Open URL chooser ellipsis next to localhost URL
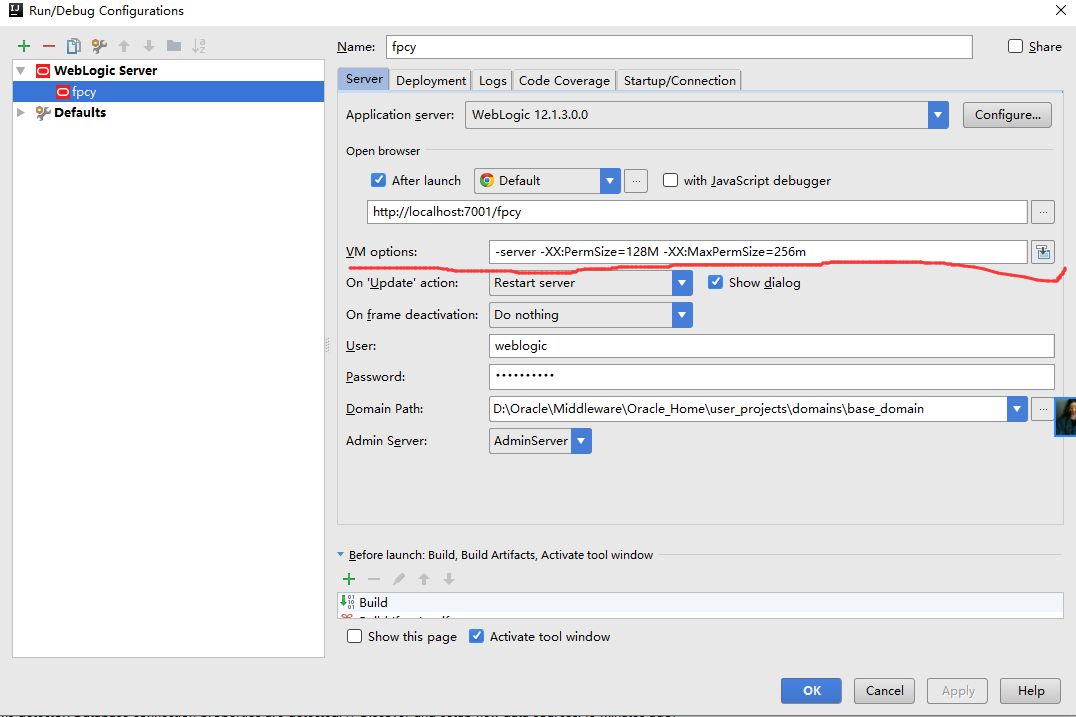The width and height of the screenshot is (1076, 717). (x=1043, y=212)
